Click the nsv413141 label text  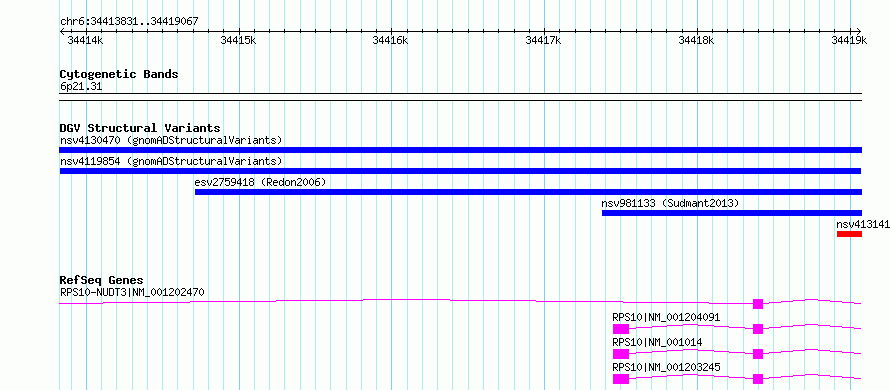[x=863, y=224]
